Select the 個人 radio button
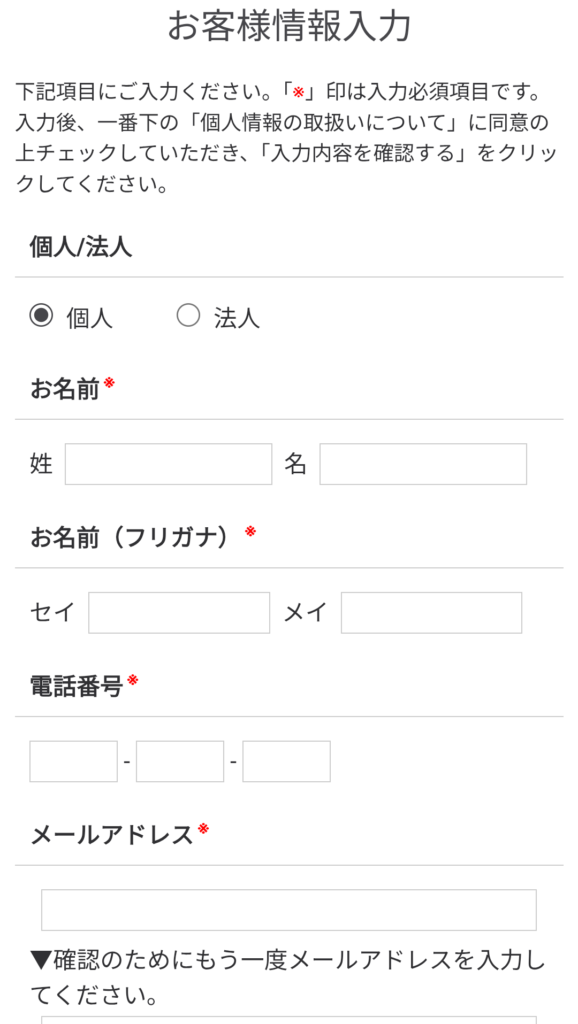Screen dimensions: 578x1024 pyautogui.click(x=41, y=317)
